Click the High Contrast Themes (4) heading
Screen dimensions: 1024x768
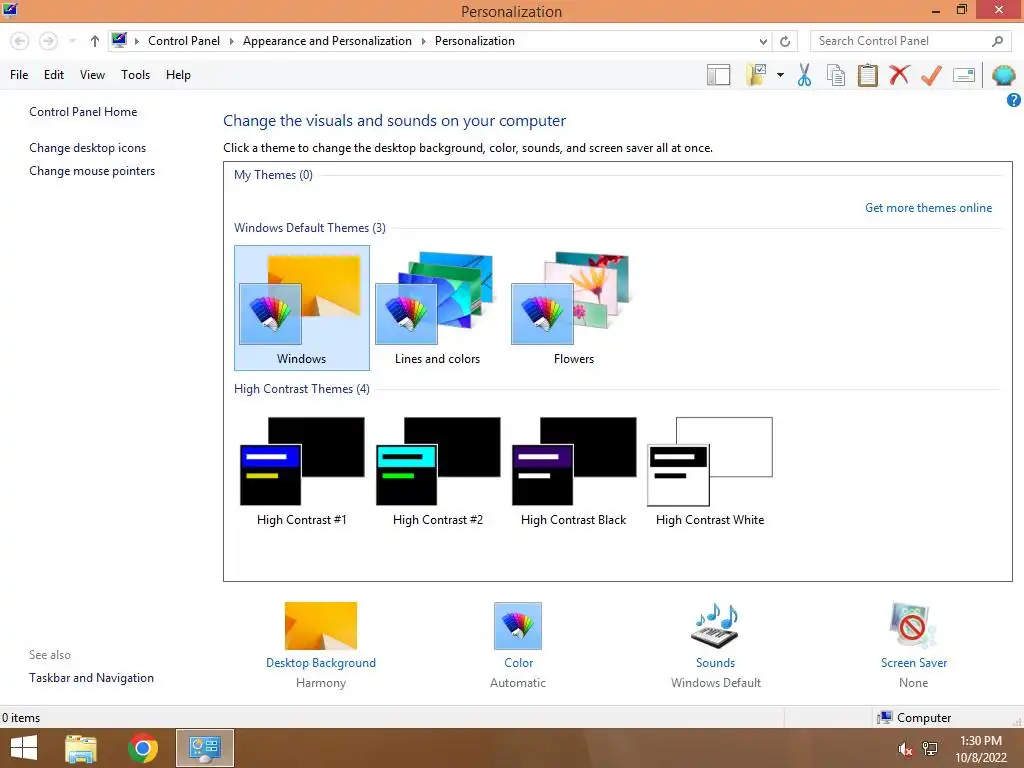(x=302, y=389)
